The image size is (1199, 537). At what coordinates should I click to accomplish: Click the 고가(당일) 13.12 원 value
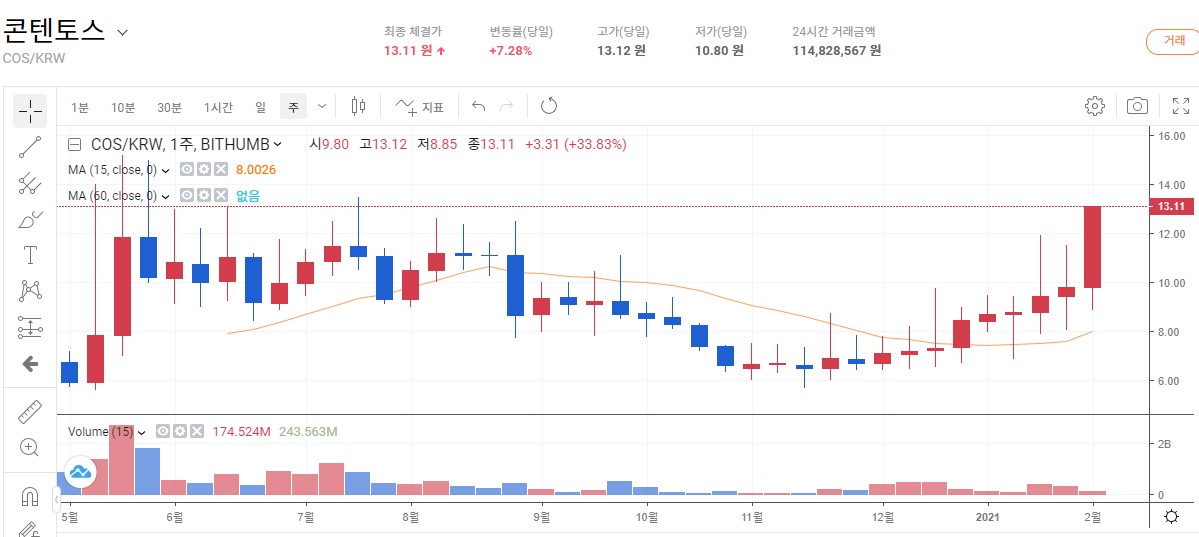(622, 50)
